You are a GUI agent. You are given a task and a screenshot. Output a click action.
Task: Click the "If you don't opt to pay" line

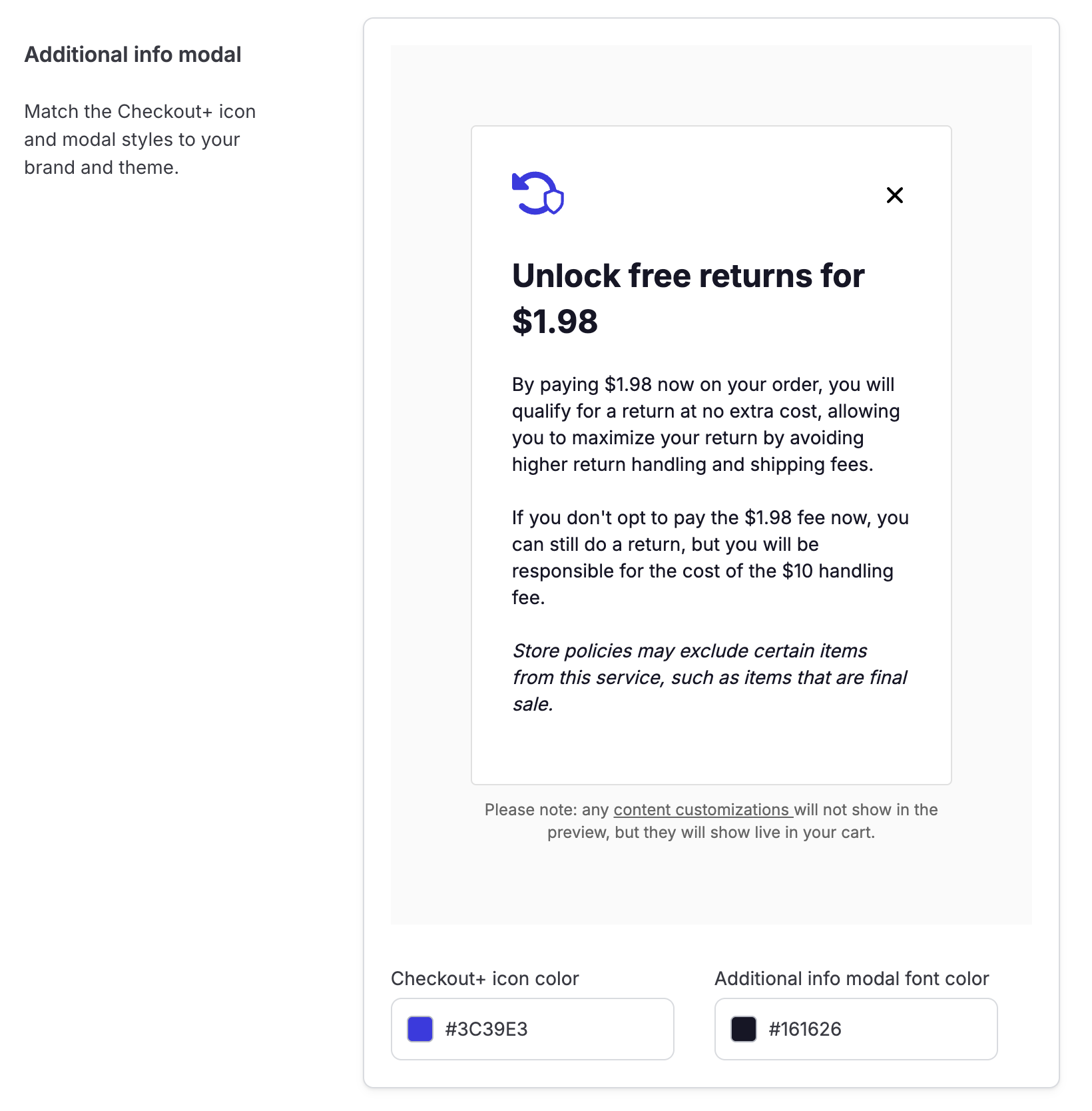[x=710, y=518]
